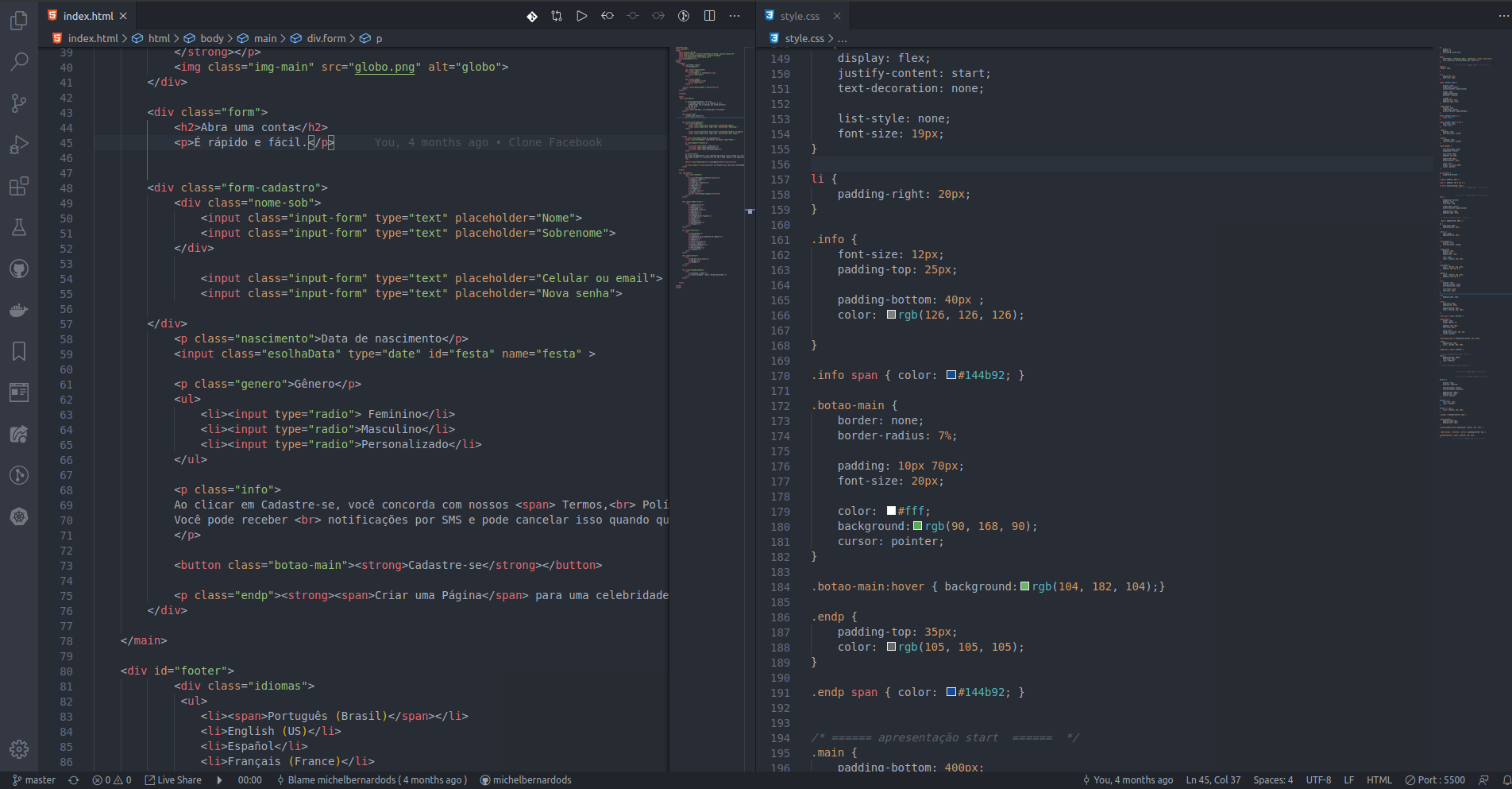Open the Docker view in activity bar

pos(19,310)
